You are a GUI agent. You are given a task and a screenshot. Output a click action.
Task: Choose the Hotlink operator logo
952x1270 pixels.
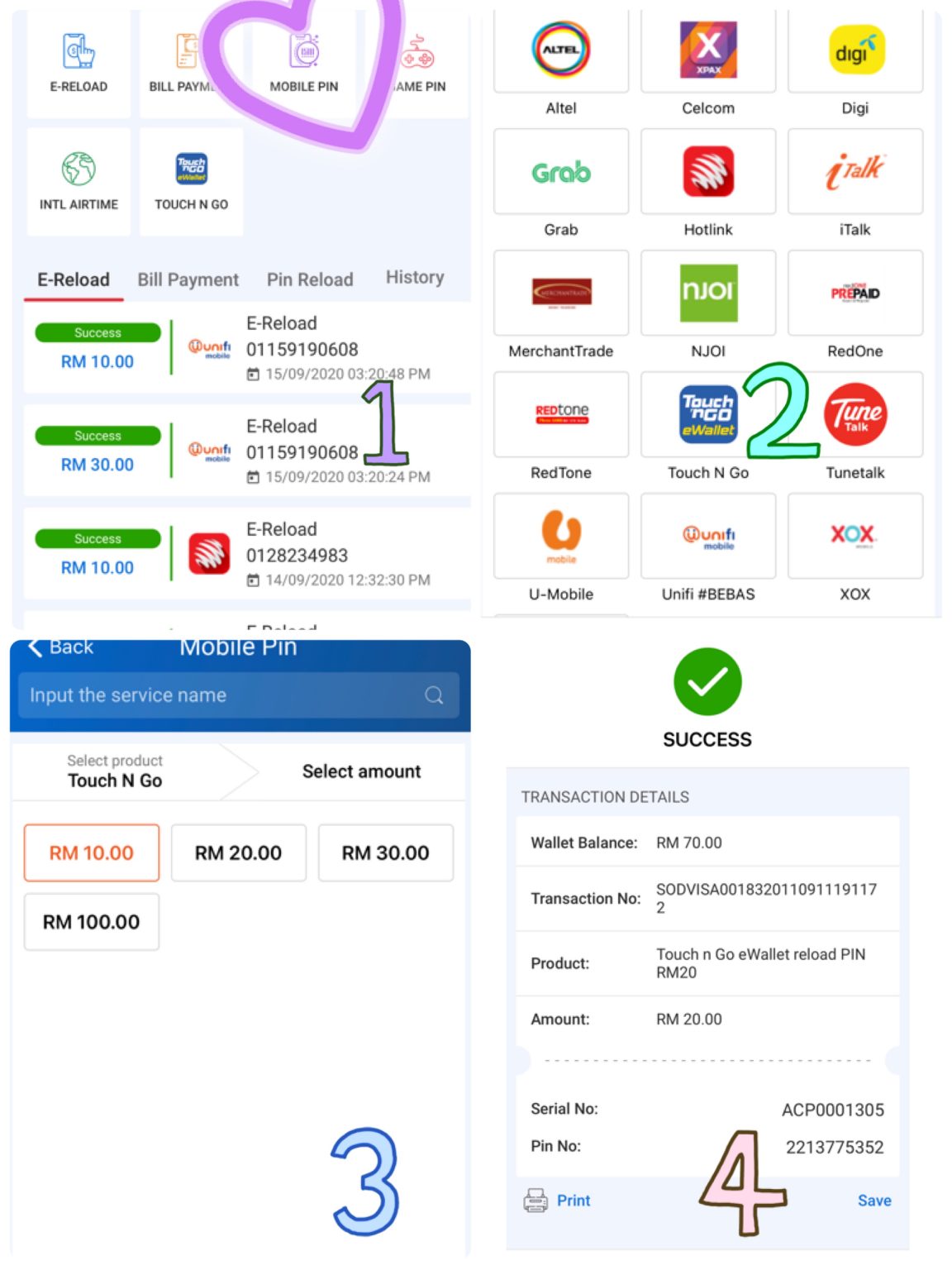[707, 171]
